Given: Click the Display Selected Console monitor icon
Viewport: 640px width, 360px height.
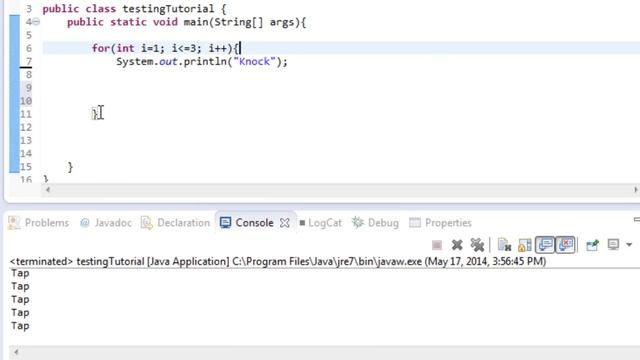Looking at the screenshot, I should coord(613,245).
